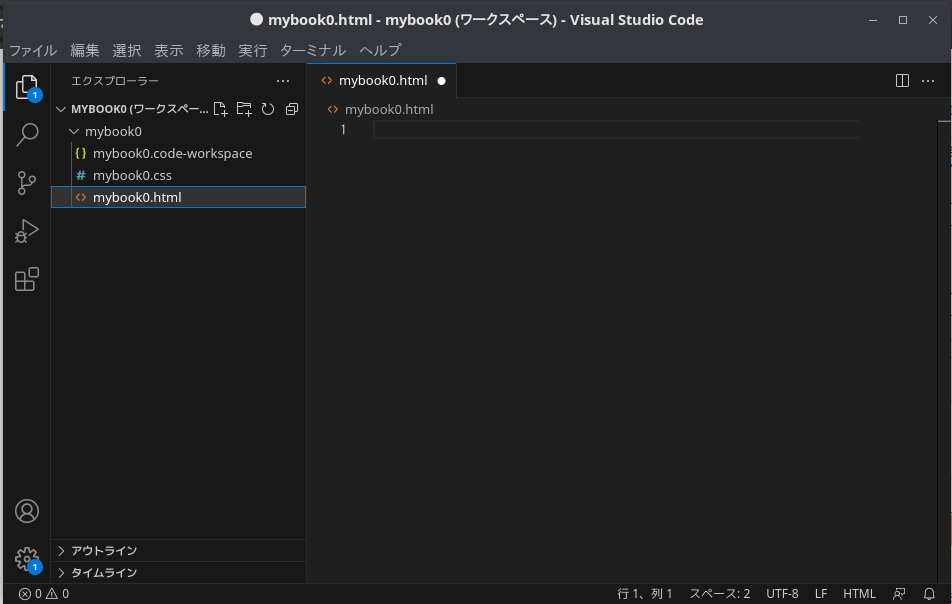Open the 移動 menu
Viewport: 952px width, 604px height.
click(211, 50)
